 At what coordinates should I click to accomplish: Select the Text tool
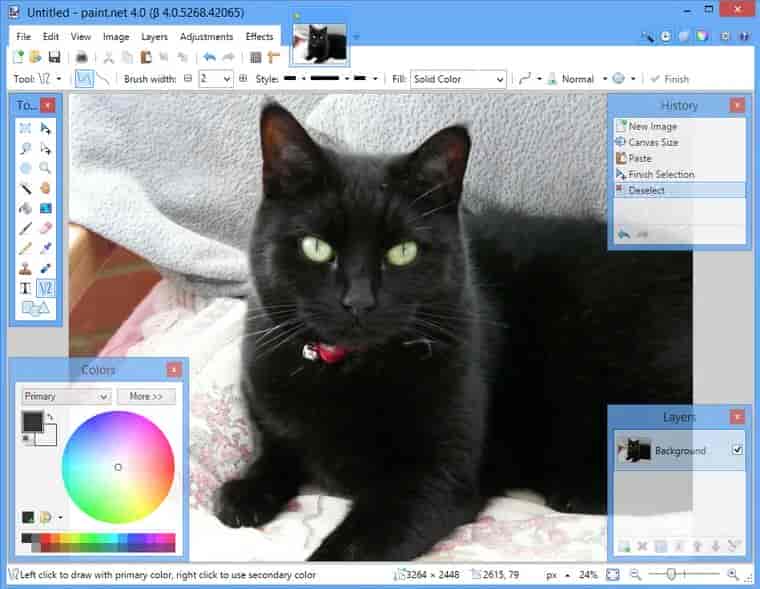click(25, 288)
